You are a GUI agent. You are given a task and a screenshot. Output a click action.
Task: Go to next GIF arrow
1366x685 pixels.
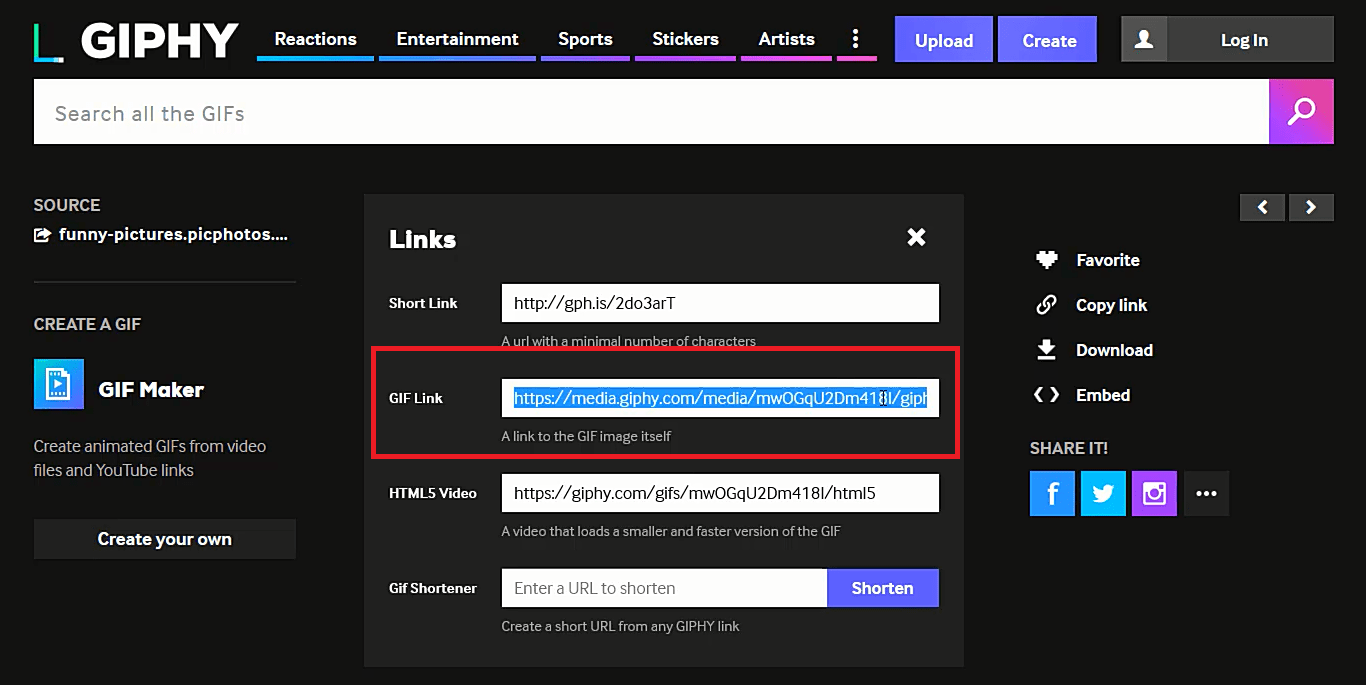coord(1311,207)
